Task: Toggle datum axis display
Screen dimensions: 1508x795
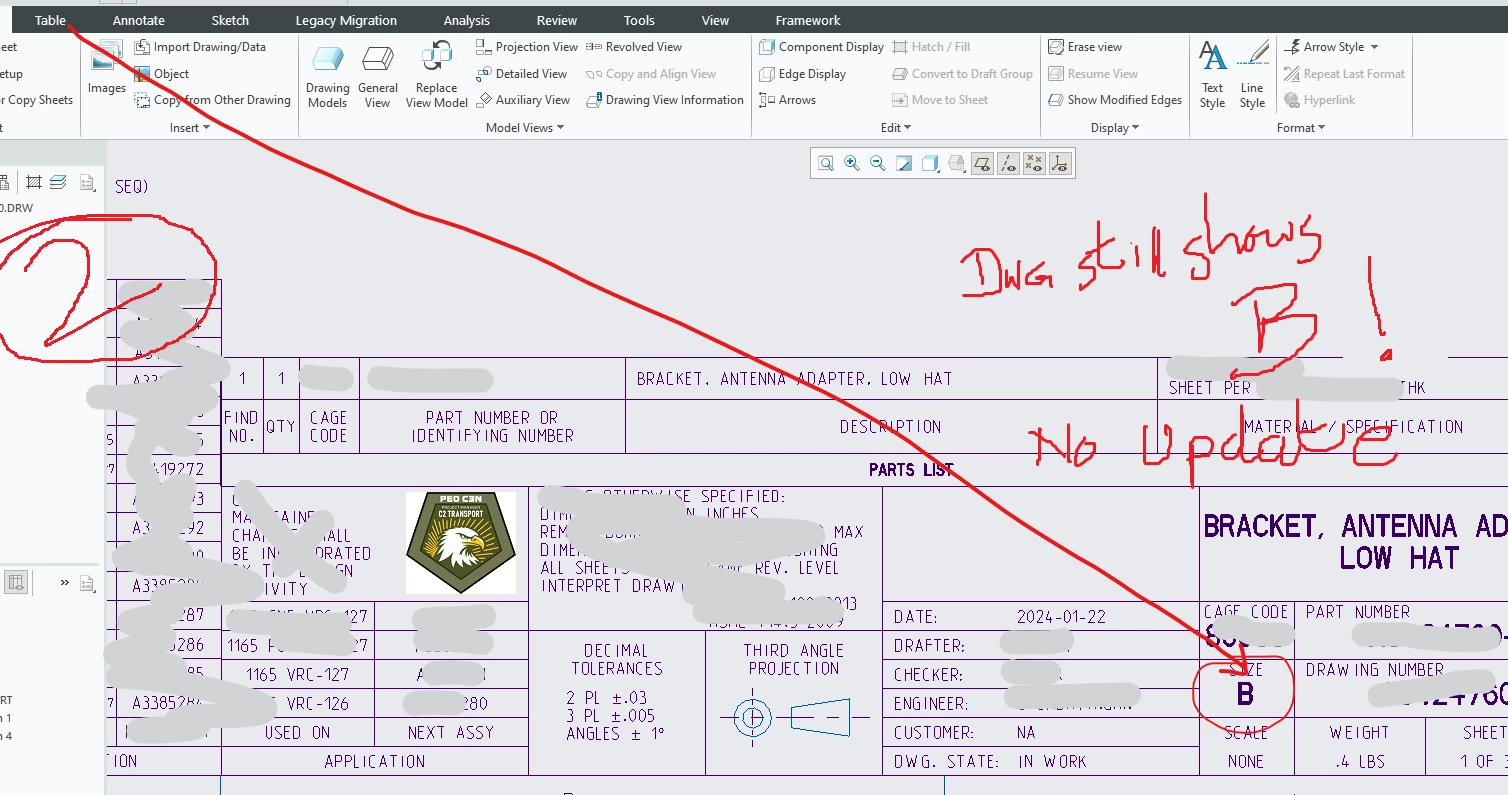Action: [x=1008, y=163]
